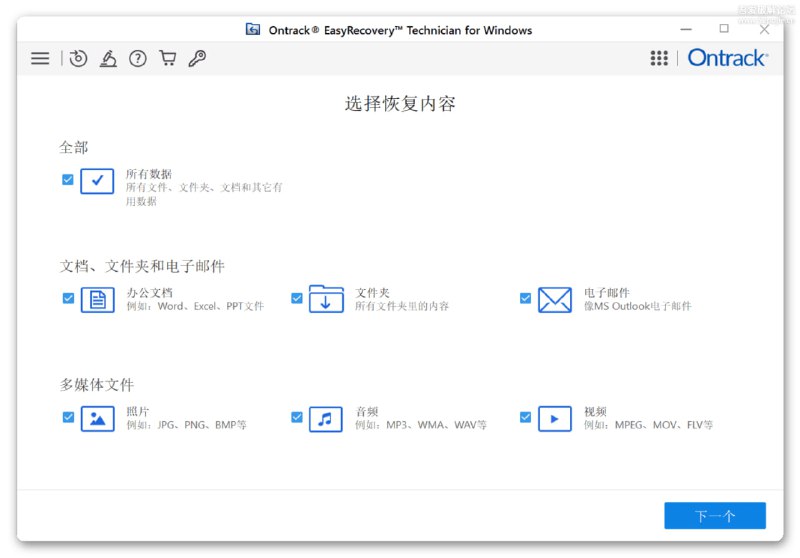The image size is (800, 558).
Task: Open the nine-dot apps grid icon
Action: click(659, 58)
